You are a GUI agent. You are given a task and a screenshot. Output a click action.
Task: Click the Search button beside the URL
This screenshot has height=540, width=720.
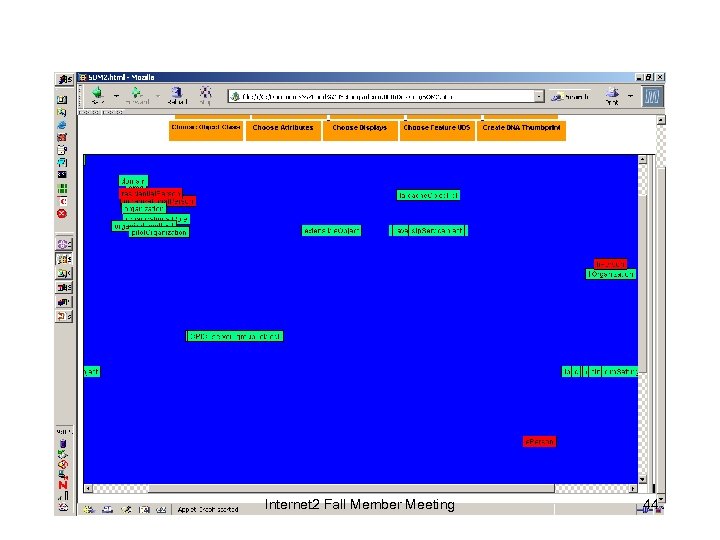570,96
